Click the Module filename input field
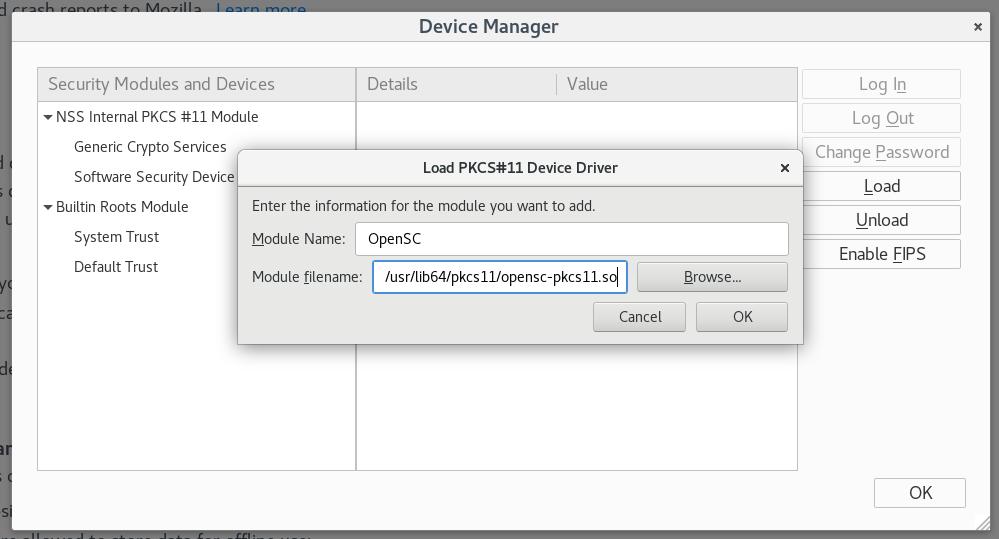The image size is (999, 539). point(500,277)
